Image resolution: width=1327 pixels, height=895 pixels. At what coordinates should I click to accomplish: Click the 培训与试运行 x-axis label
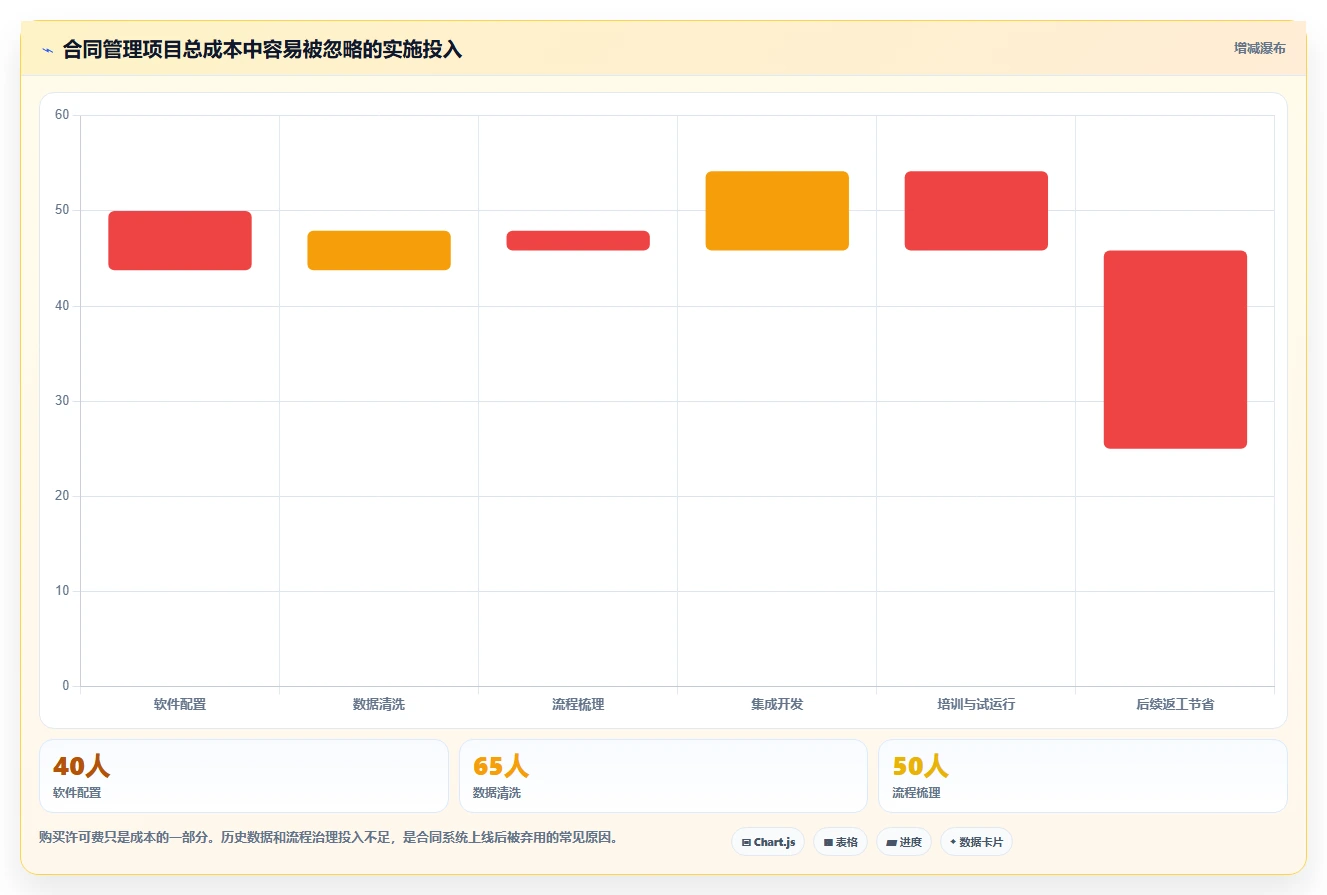pos(976,704)
